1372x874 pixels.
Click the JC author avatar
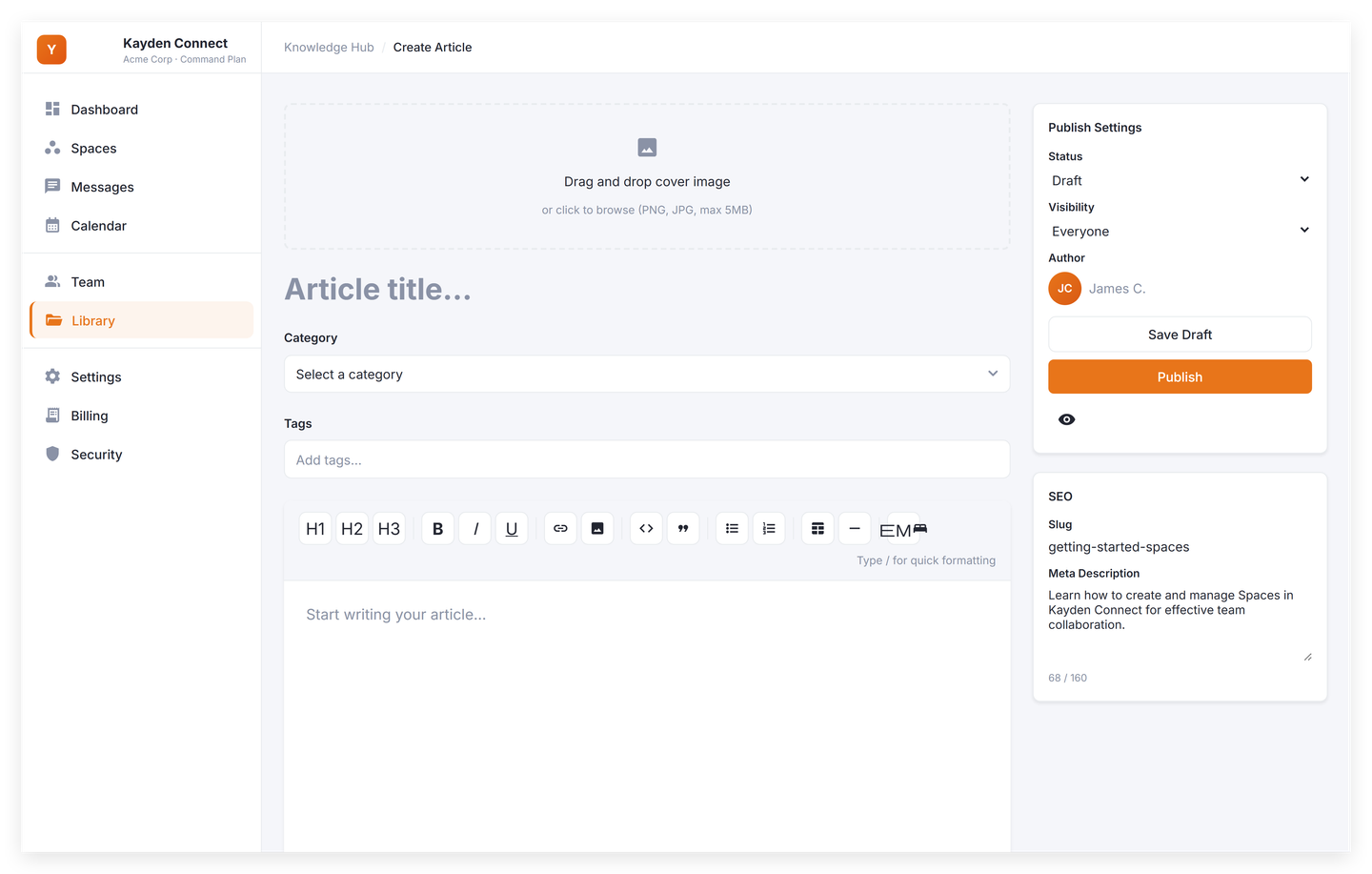click(1064, 289)
